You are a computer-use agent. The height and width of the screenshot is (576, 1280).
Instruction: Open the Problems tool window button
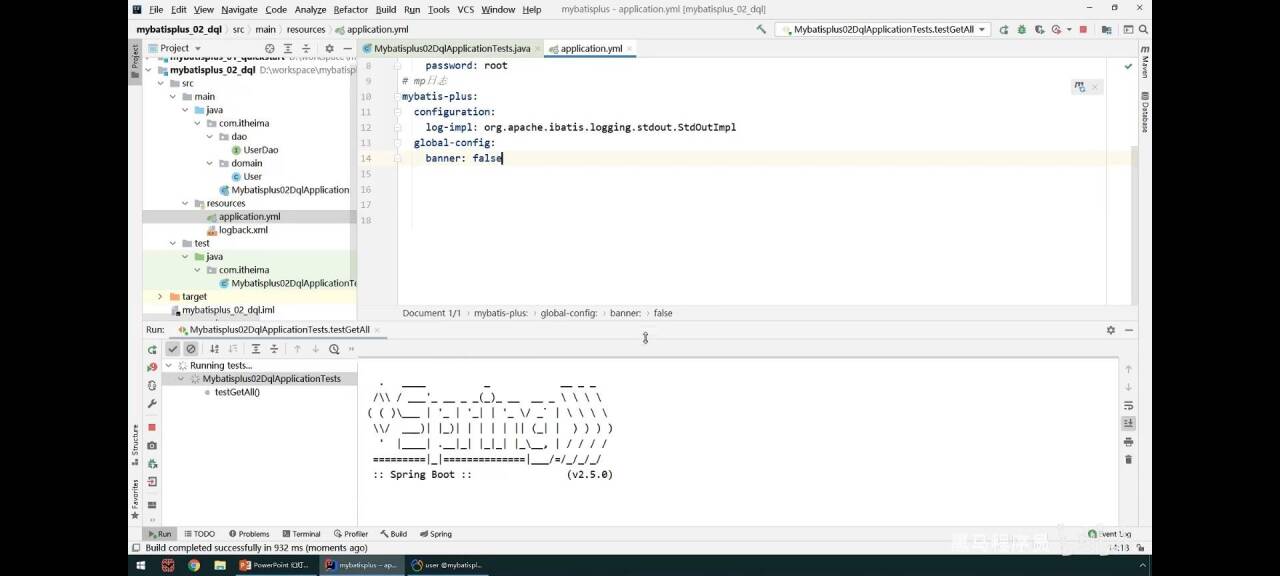[249, 534]
